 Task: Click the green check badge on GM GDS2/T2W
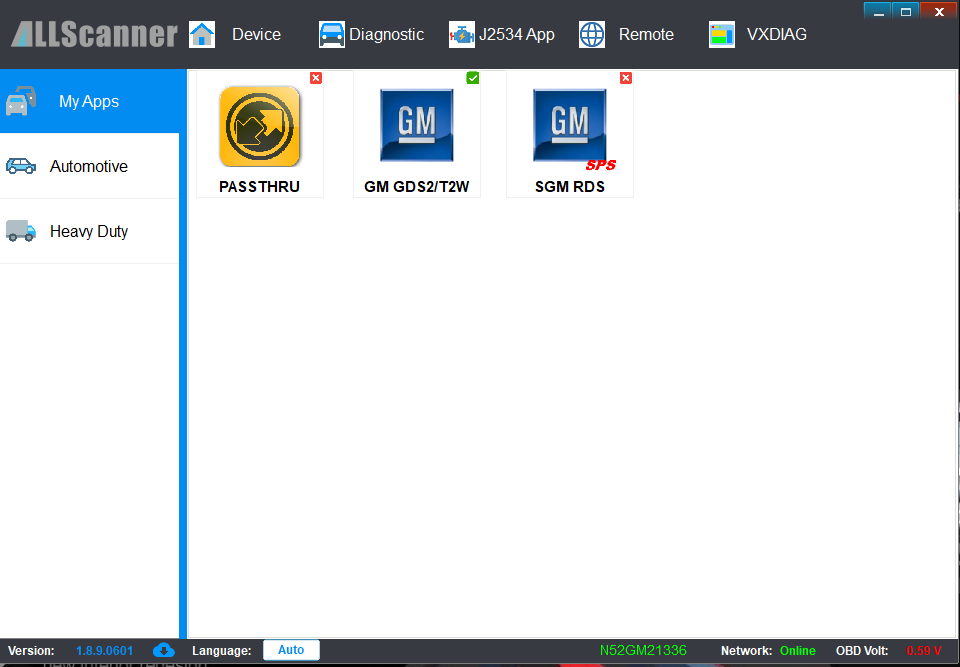tap(473, 78)
